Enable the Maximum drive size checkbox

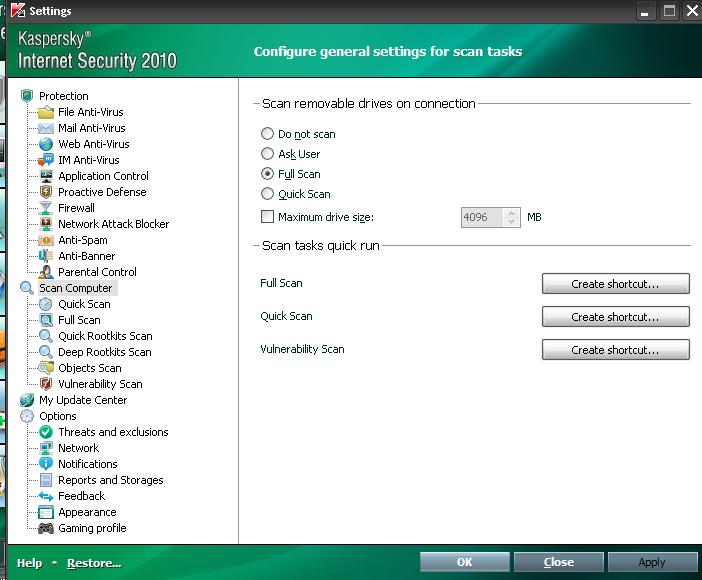[267, 217]
